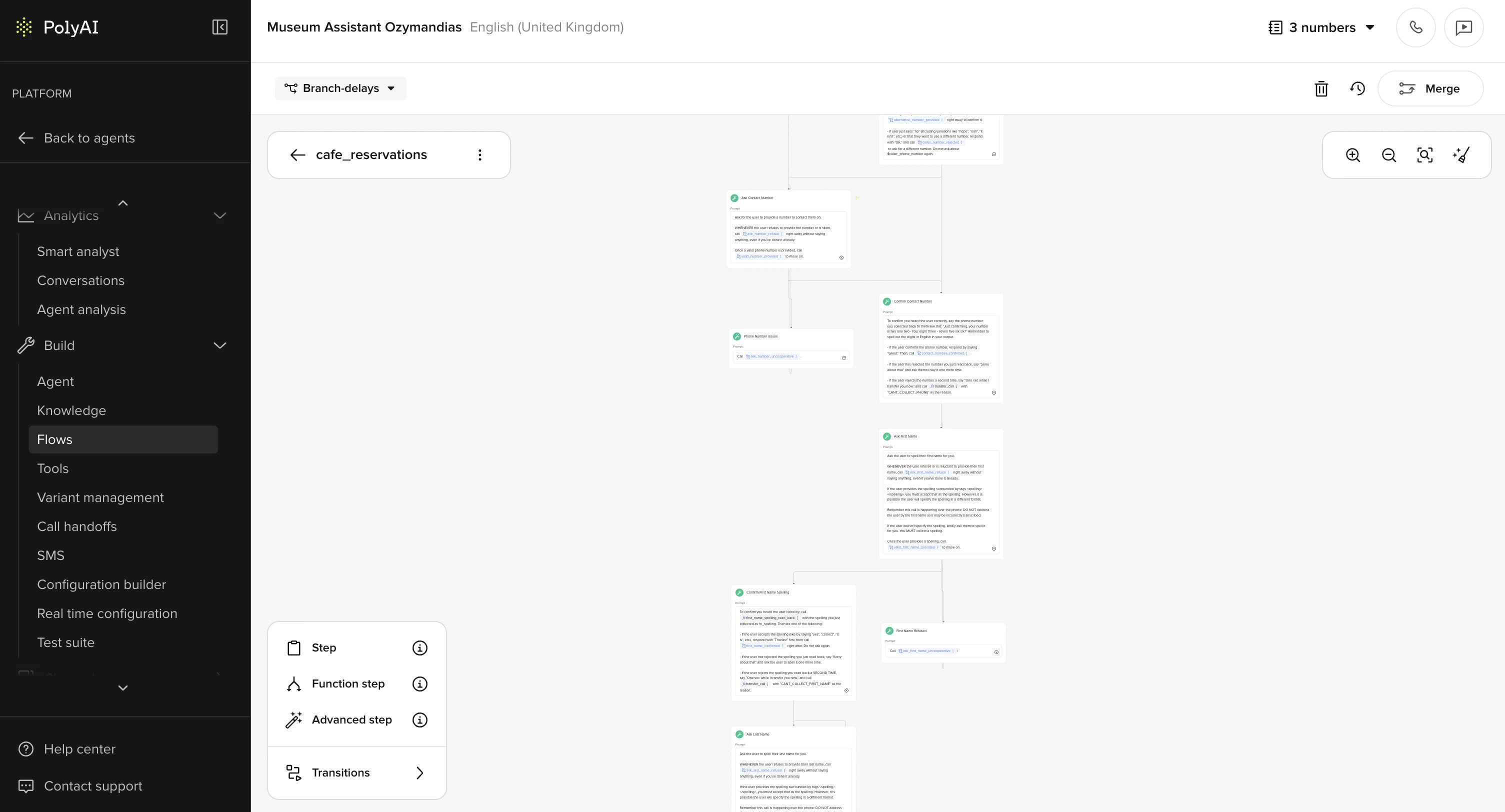Collapse the sidebar panel icon

(x=219, y=27)
